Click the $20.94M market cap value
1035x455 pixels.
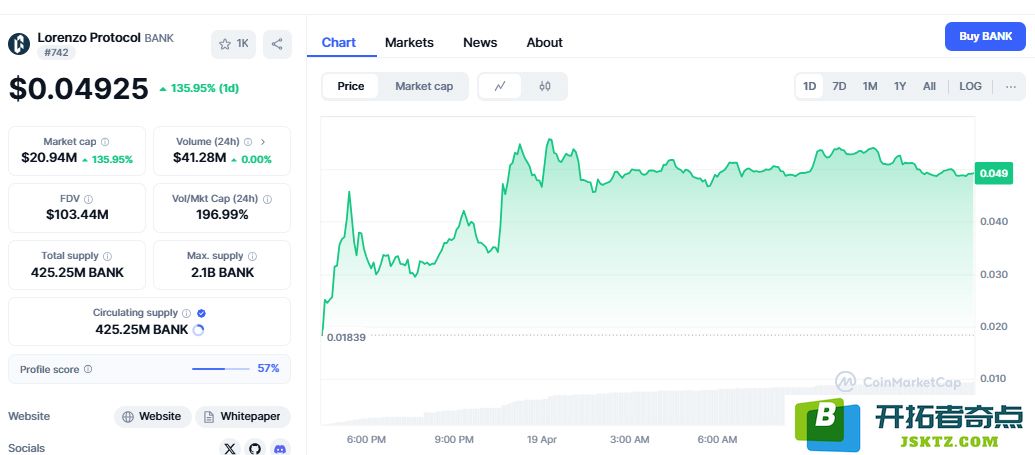49,158
